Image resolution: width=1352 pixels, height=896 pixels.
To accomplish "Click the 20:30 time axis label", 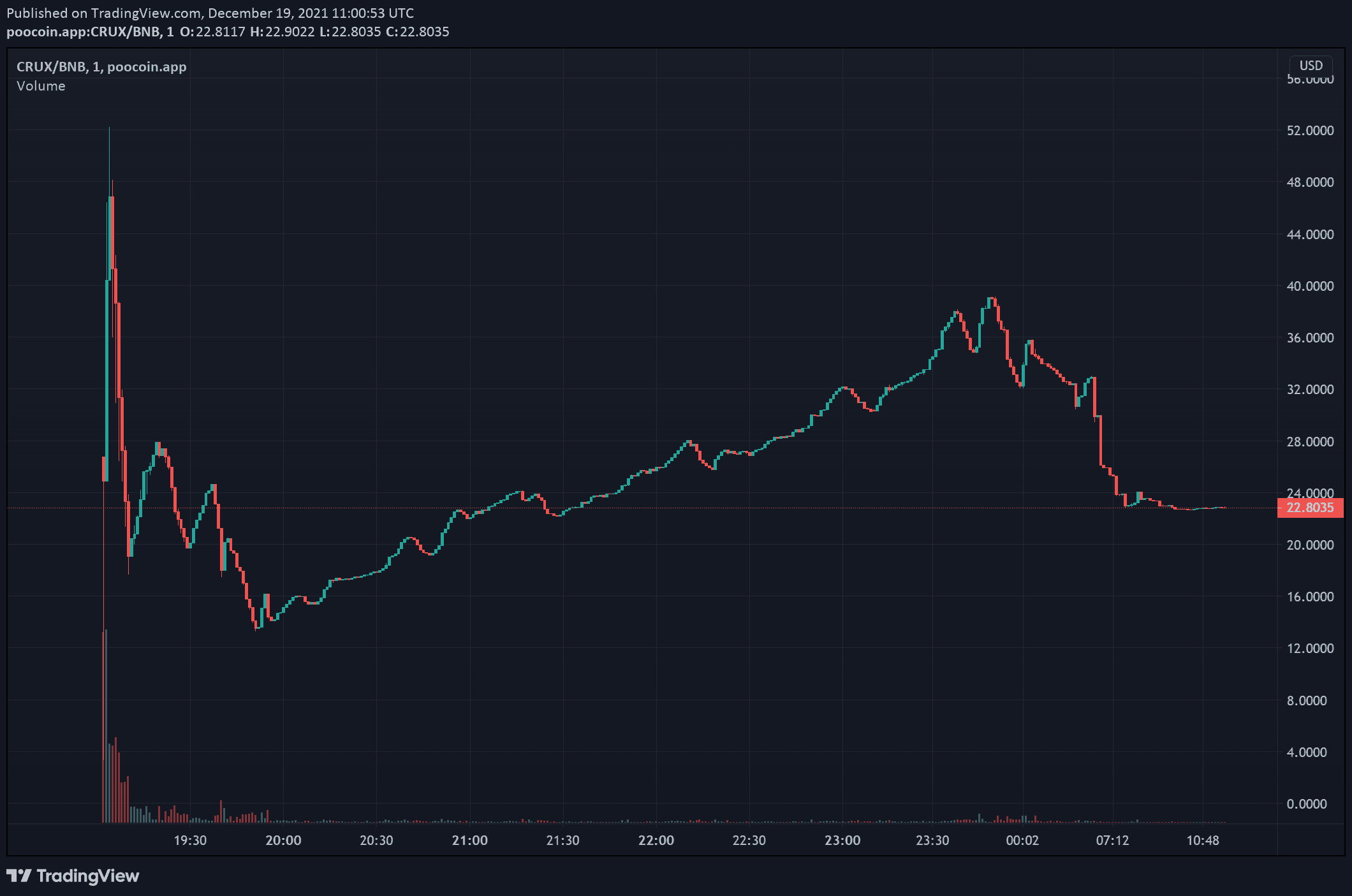I will (x=376, y=841).
